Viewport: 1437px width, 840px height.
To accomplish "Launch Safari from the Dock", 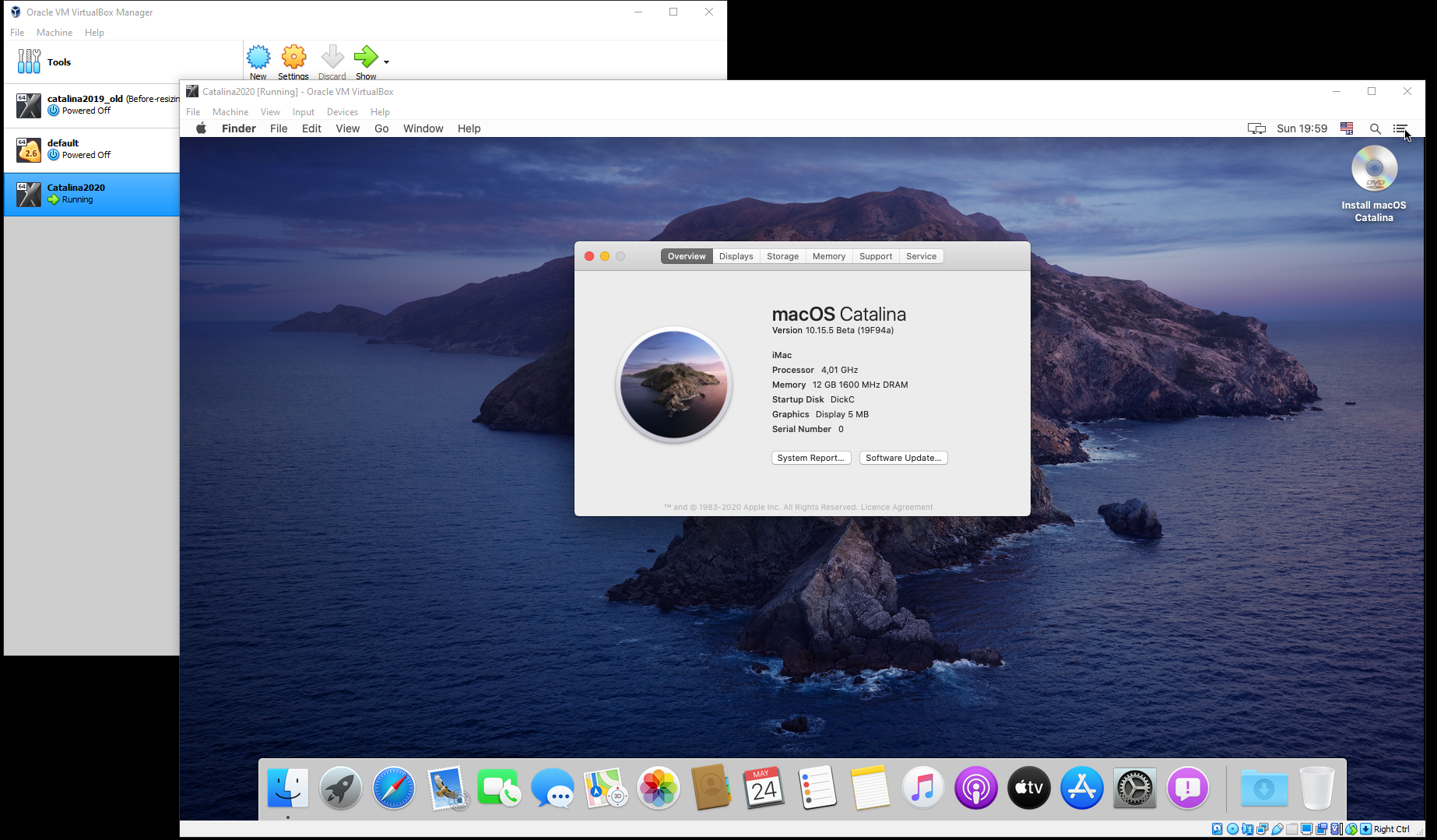I will tap(394, 788).
